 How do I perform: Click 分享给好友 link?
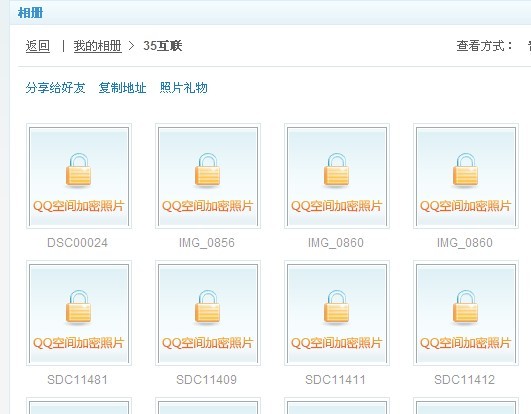click(x=55, y=88)
